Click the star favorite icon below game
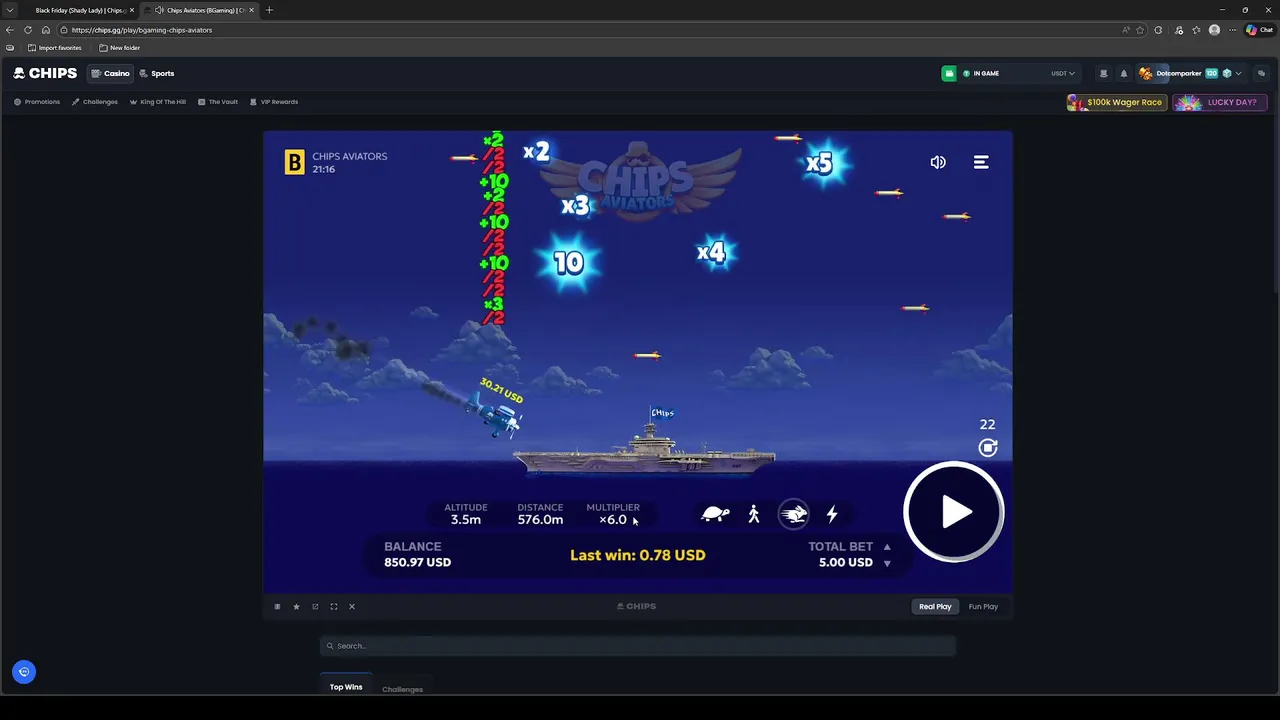1280x720 pixels. (296, 606)
